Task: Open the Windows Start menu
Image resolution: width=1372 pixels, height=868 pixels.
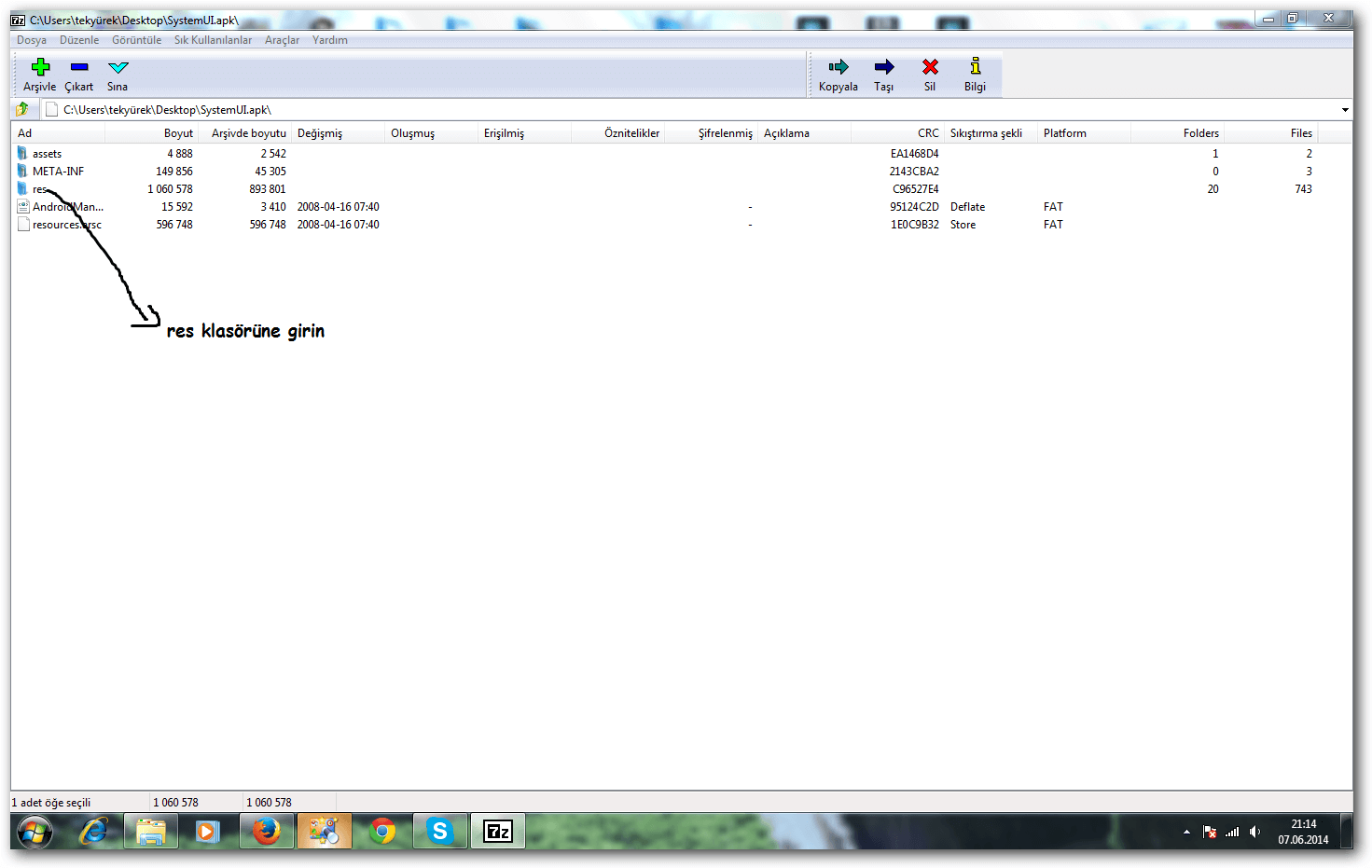Action: pos(35,831)
